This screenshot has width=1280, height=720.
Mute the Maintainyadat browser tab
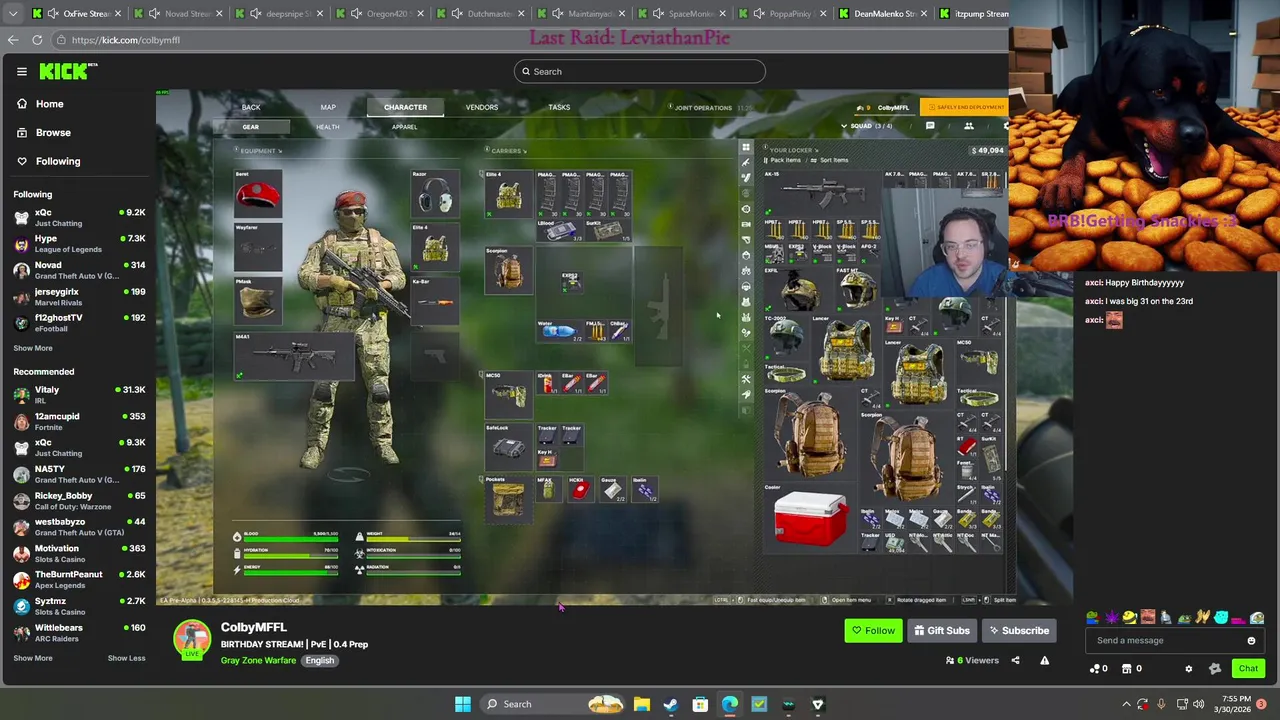pyautogui.click(x=558, y=14)
